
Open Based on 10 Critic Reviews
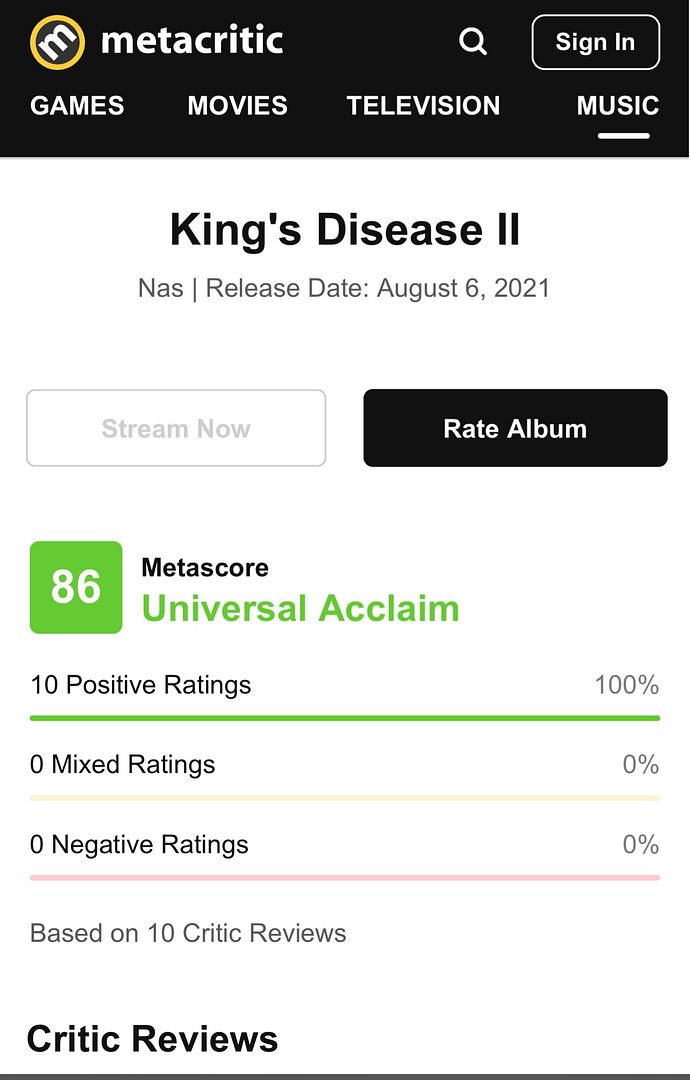tap(188, 933)
